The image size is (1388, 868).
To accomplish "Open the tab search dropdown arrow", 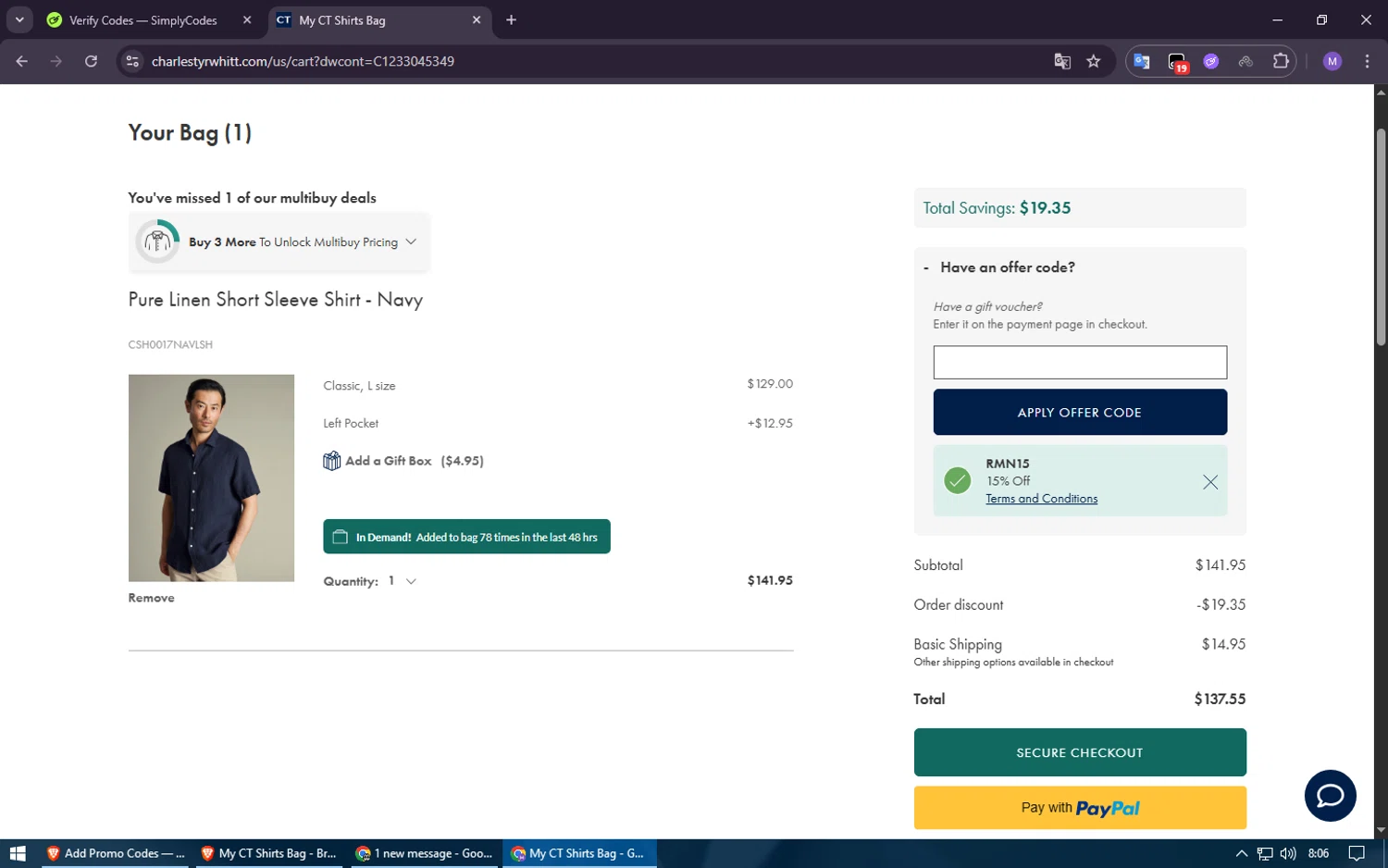I will [19, 19].
